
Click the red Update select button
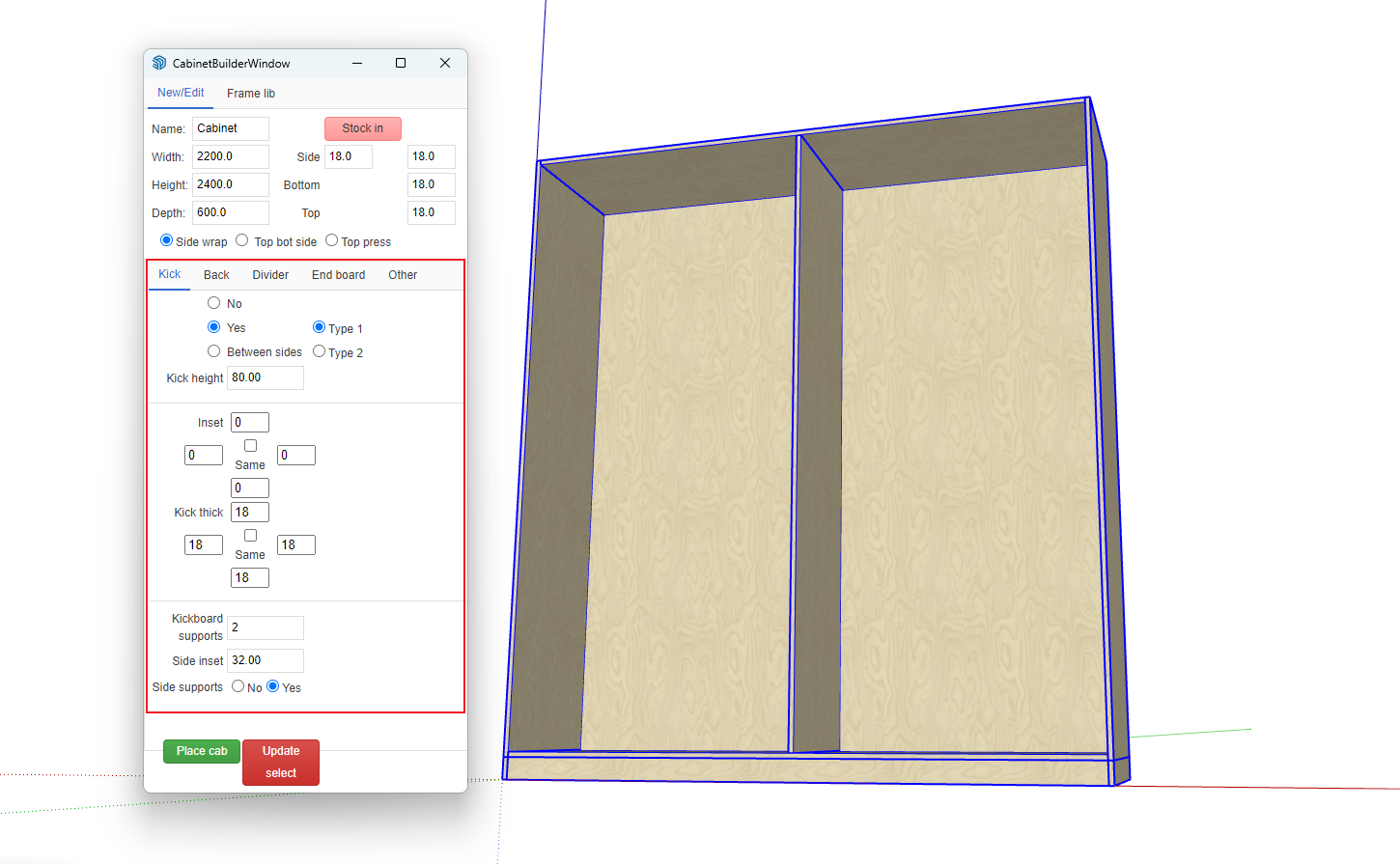point(281,762)
